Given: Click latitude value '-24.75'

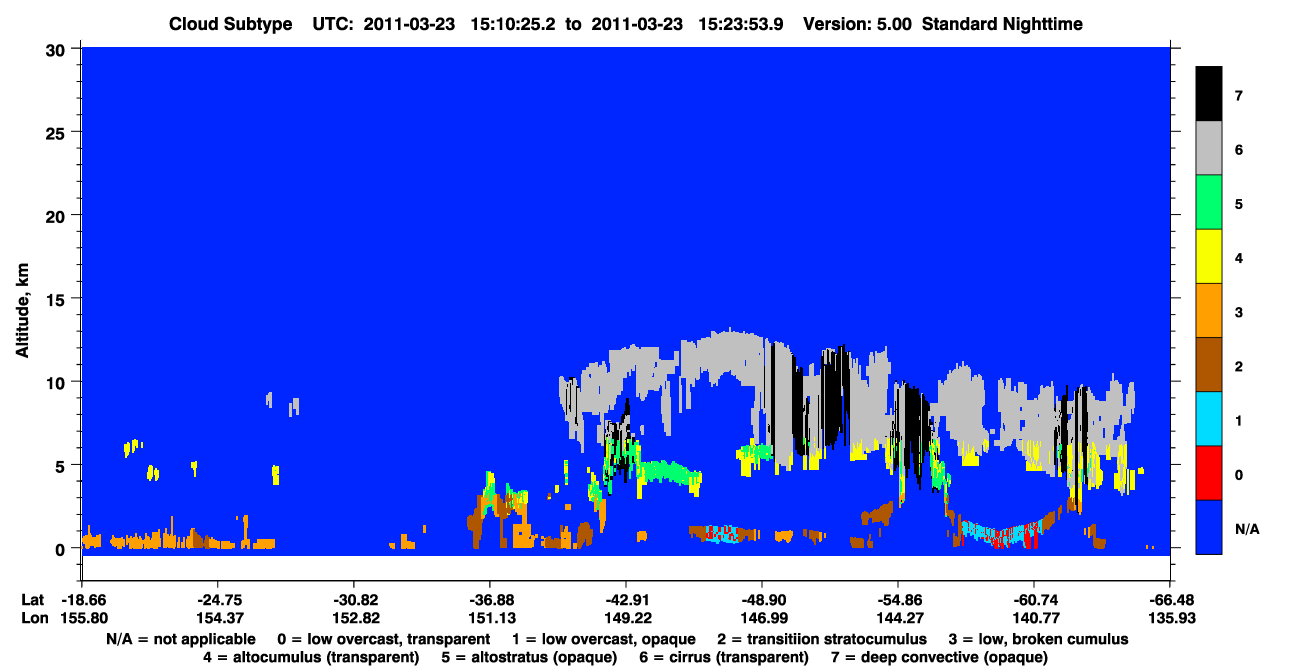Looking at the screenshot, I should click(x=218, y=599).
